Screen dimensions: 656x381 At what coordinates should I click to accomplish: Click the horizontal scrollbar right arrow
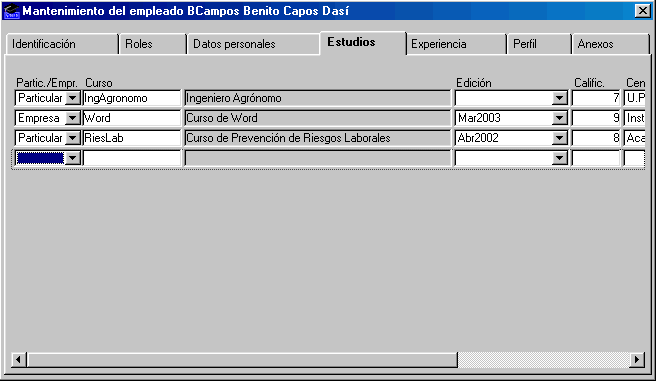point(637,359)
